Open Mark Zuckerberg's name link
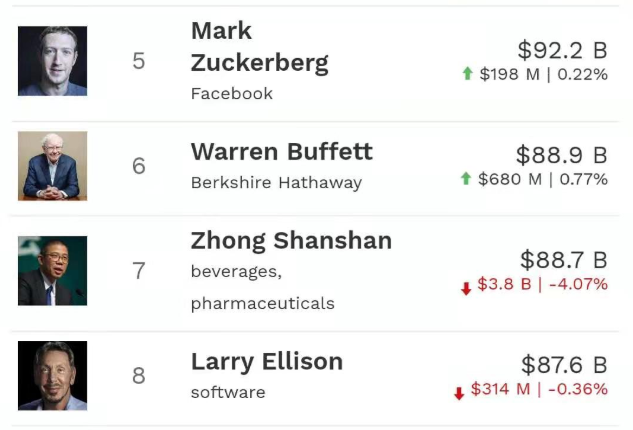This screenshot has height=430, width=633. click(x=259, y=47)
